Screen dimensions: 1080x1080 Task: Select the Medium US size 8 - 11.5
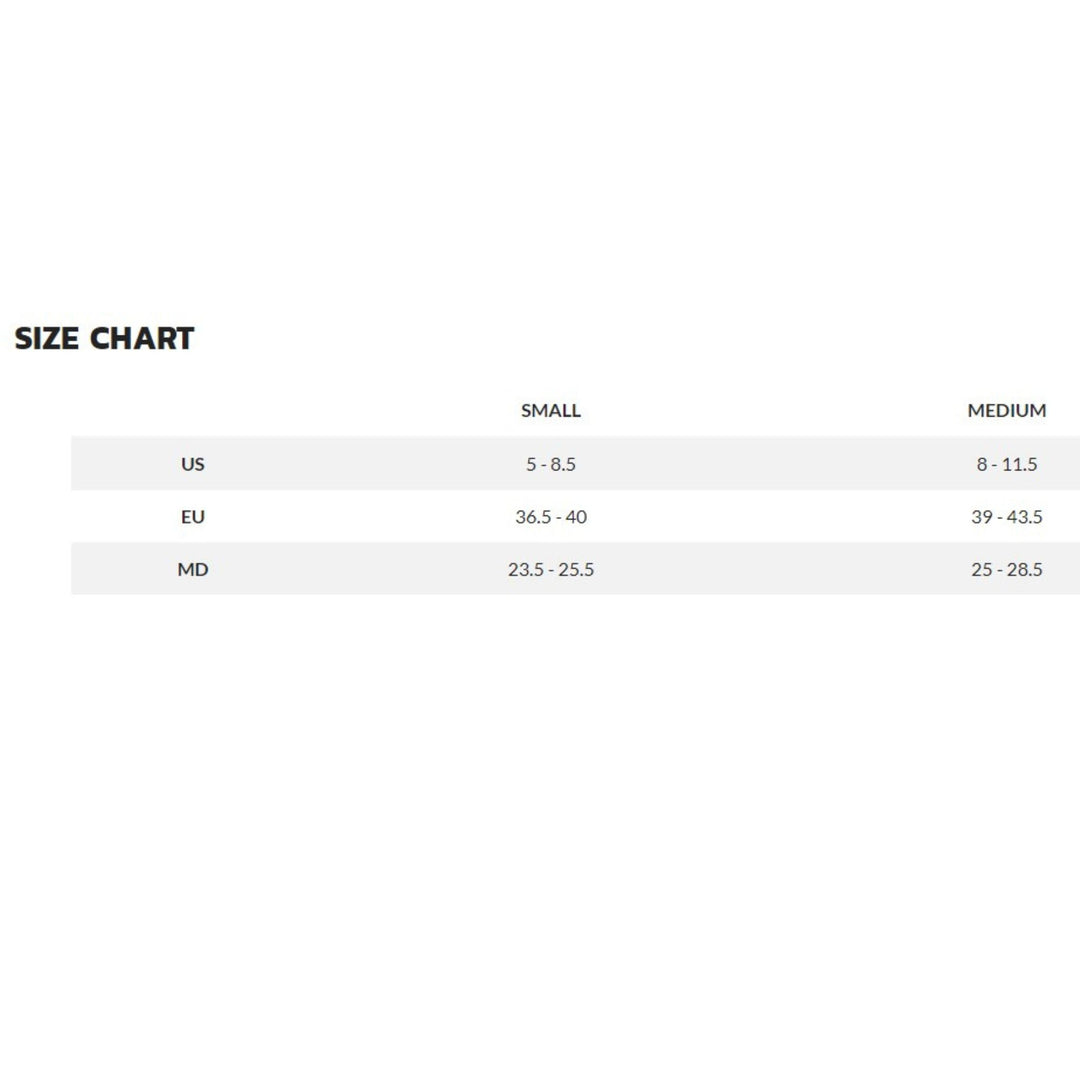point(1007,464)
